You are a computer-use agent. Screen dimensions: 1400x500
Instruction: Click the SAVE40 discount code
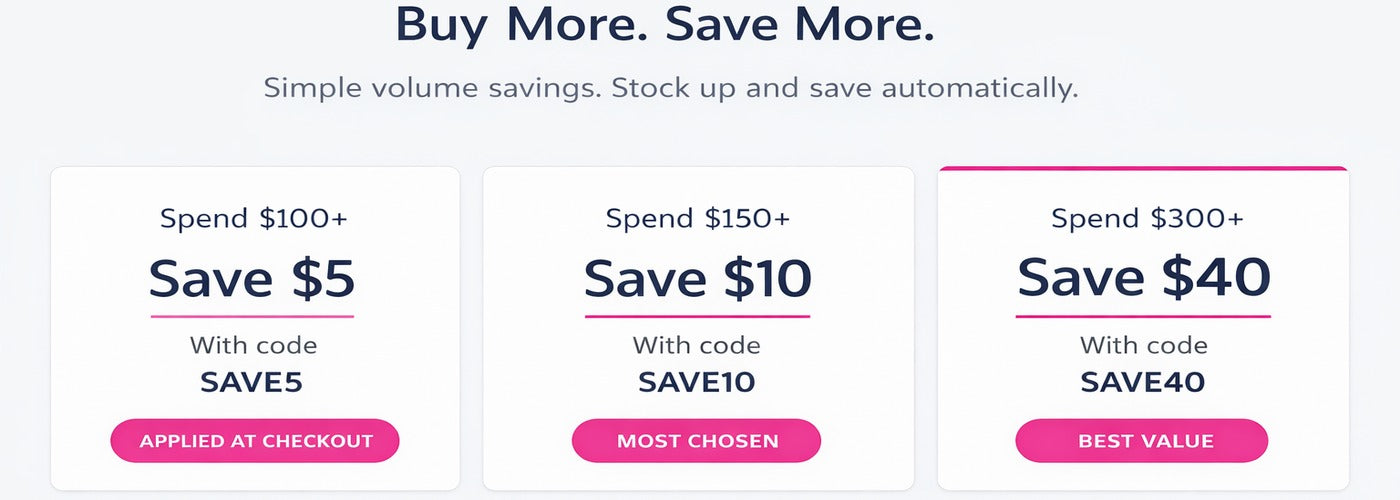point(1142,382)
